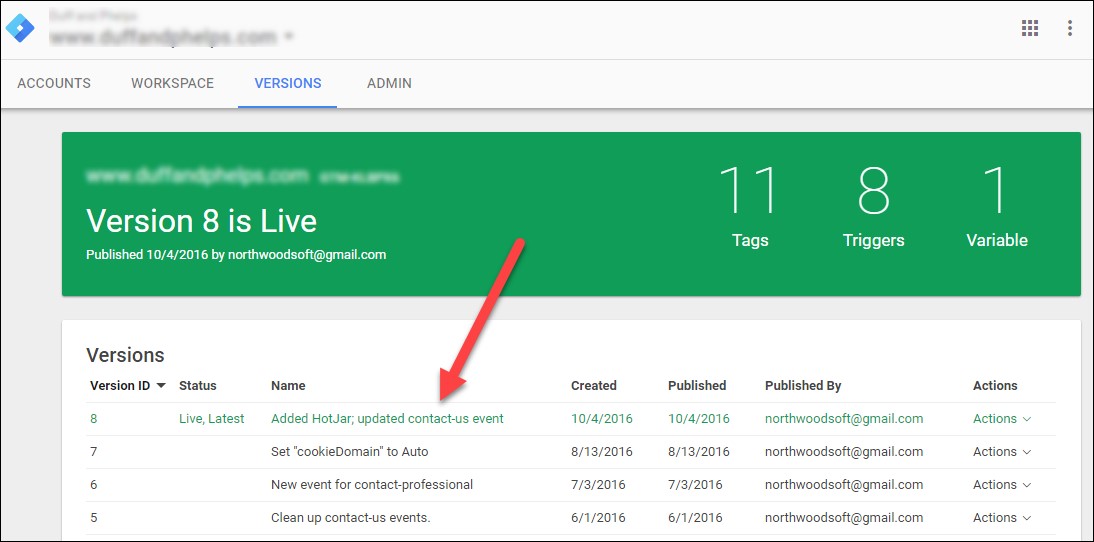Switch to the Accounts tab

pos(54,83)
